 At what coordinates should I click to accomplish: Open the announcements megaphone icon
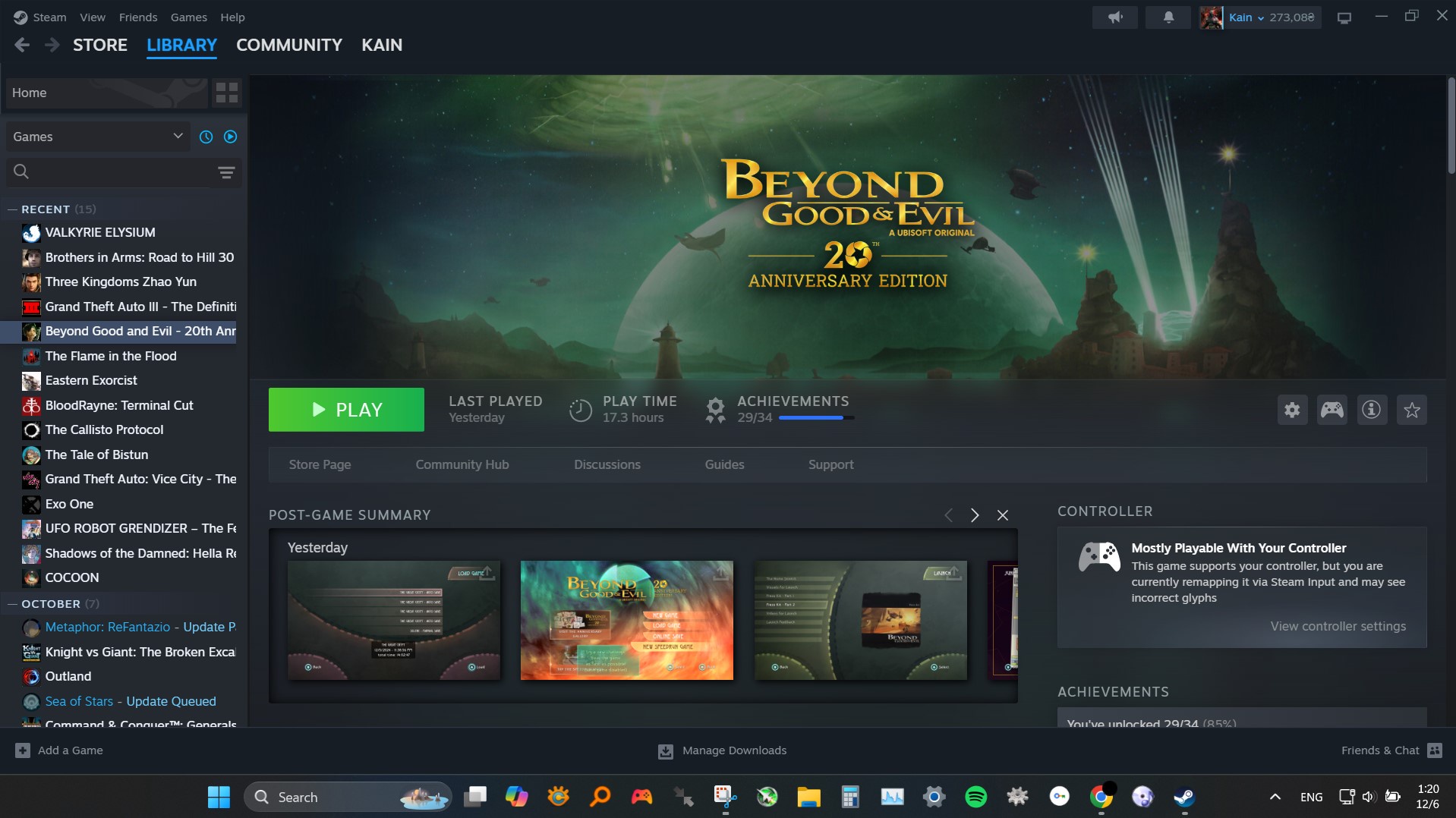(1114, 17)
